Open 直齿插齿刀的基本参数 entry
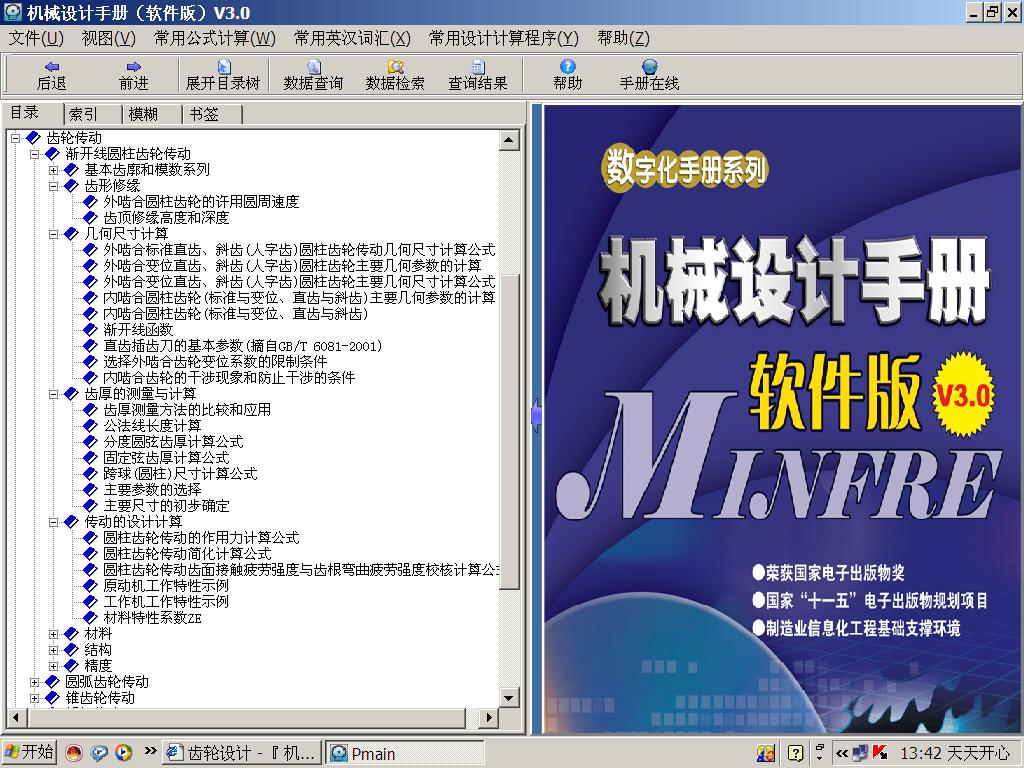This screenshot has width=1024, height=768. point(243,345)
